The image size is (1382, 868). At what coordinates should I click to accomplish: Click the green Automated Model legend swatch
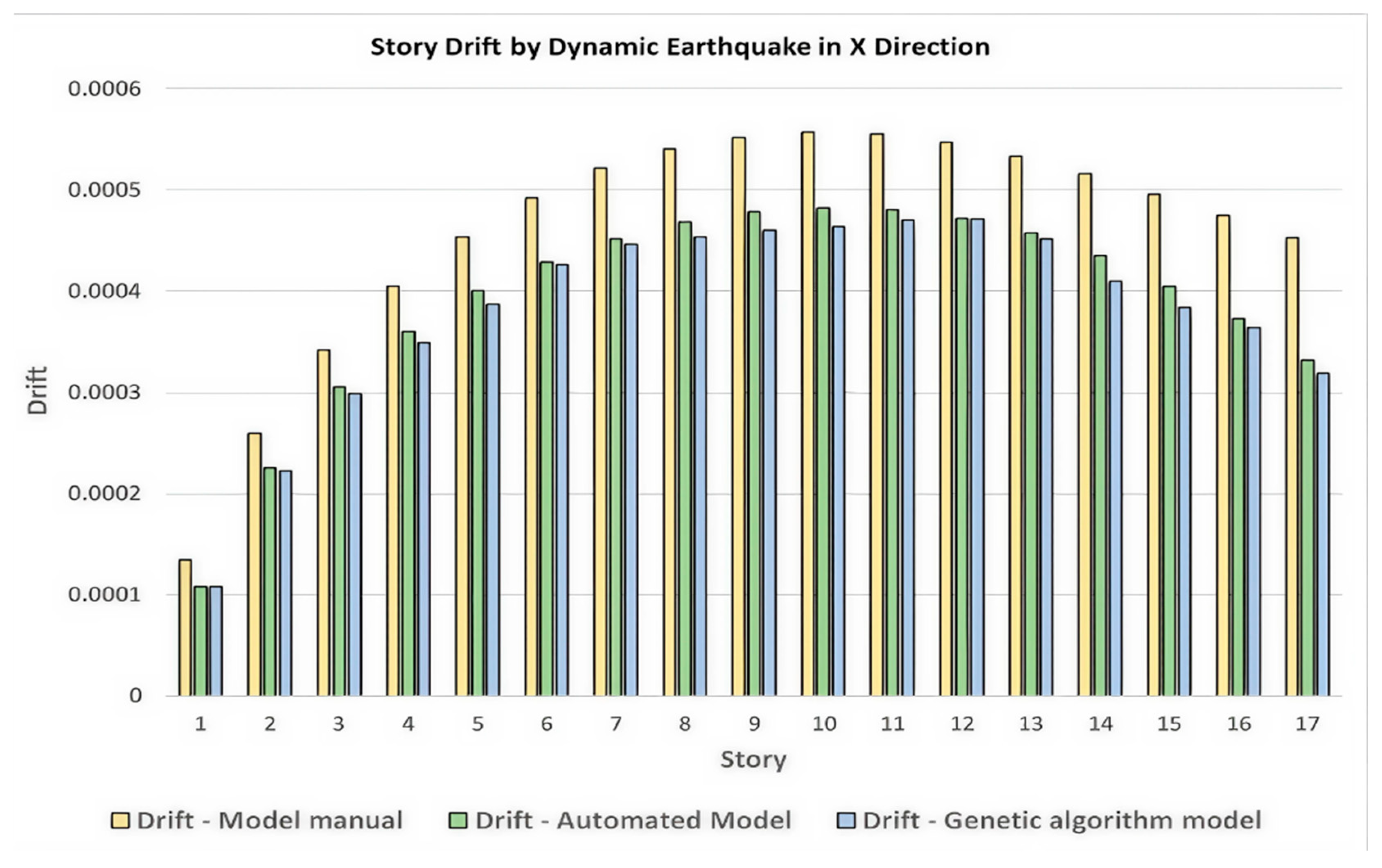click(458, 821)
